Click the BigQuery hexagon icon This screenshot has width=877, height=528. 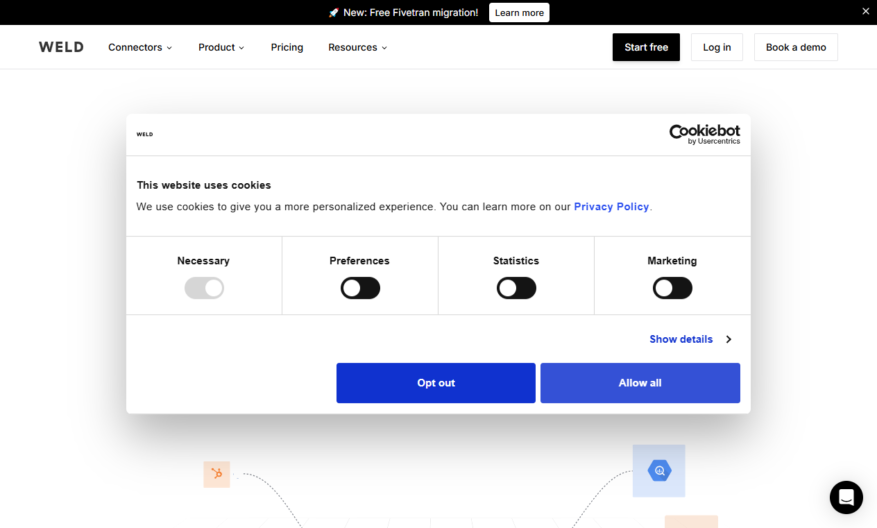pyautogui.click(x=659, y=470)
